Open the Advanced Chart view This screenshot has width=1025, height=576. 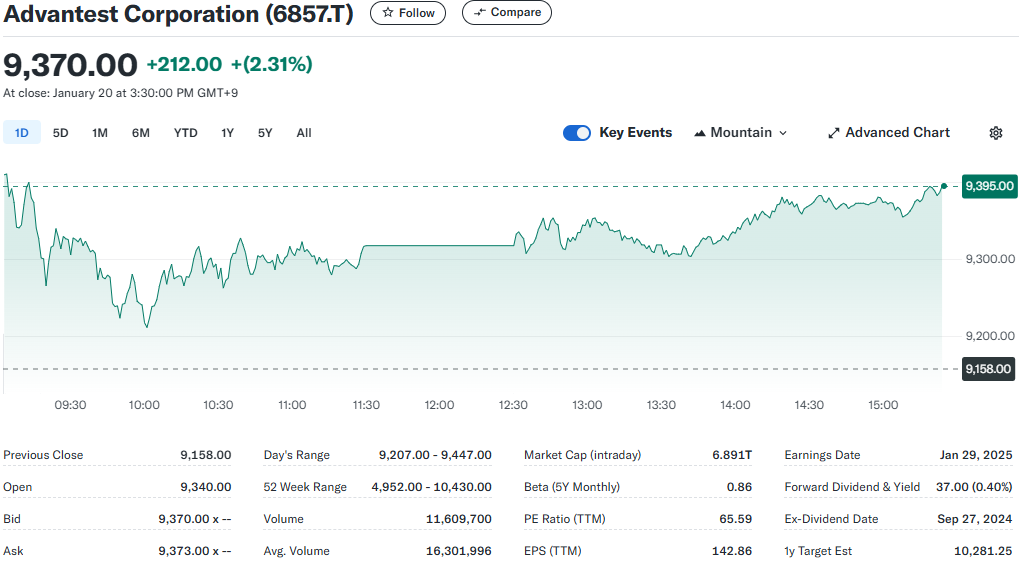tap(888, 133)
